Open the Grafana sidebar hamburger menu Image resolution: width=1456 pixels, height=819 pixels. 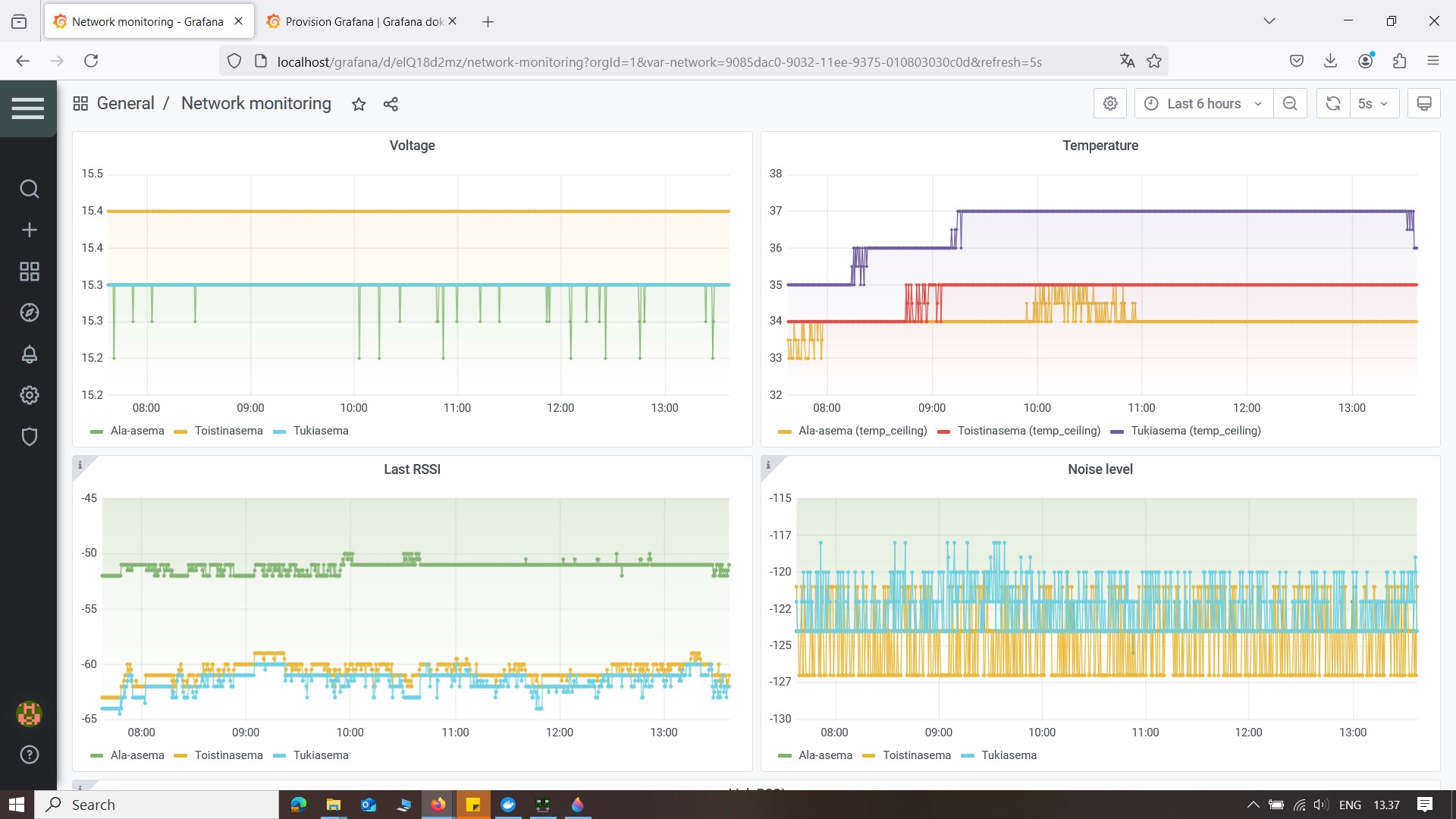(28, 108)
